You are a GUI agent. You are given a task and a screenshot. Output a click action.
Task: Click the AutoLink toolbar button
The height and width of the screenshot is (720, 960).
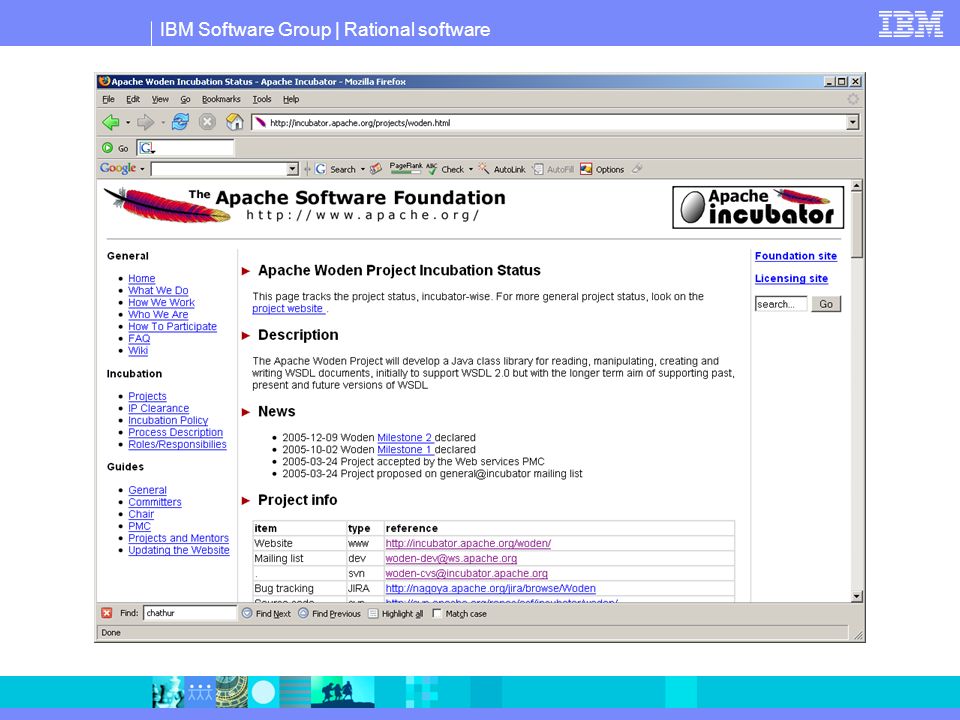pos(501,169)
